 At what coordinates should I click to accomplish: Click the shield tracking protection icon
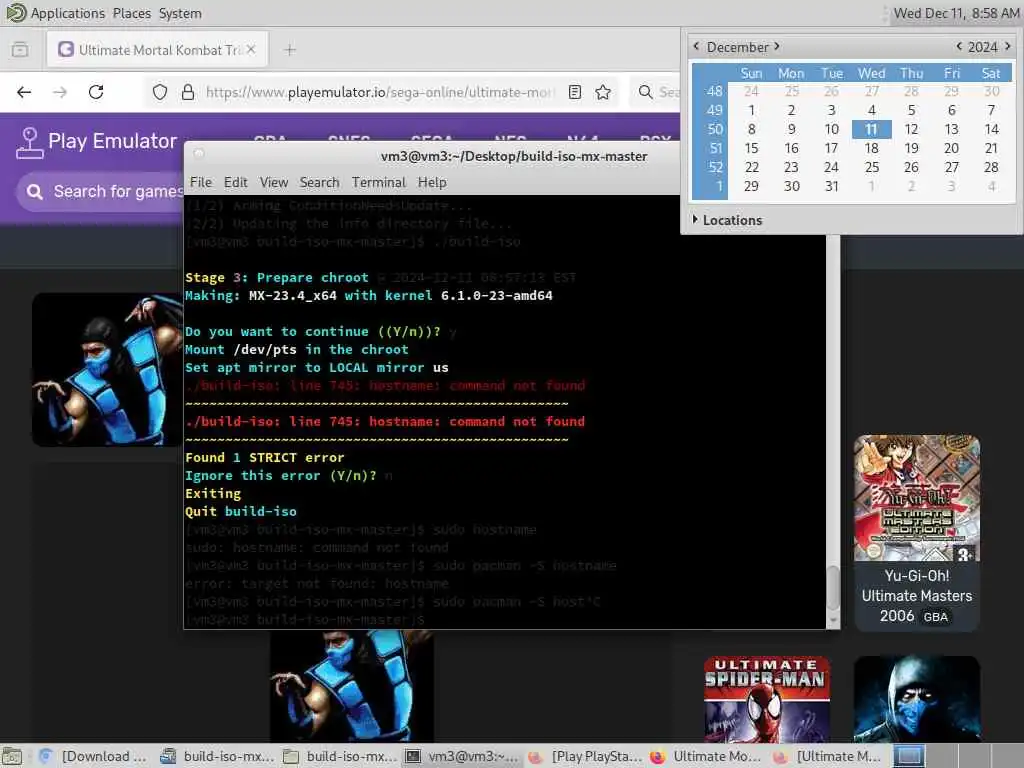tap(160, 92)
